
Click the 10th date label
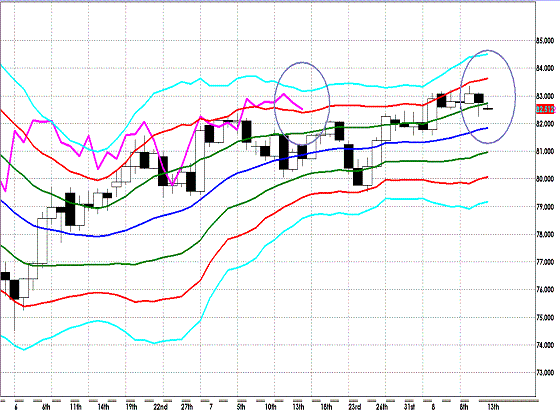(270, 407)
